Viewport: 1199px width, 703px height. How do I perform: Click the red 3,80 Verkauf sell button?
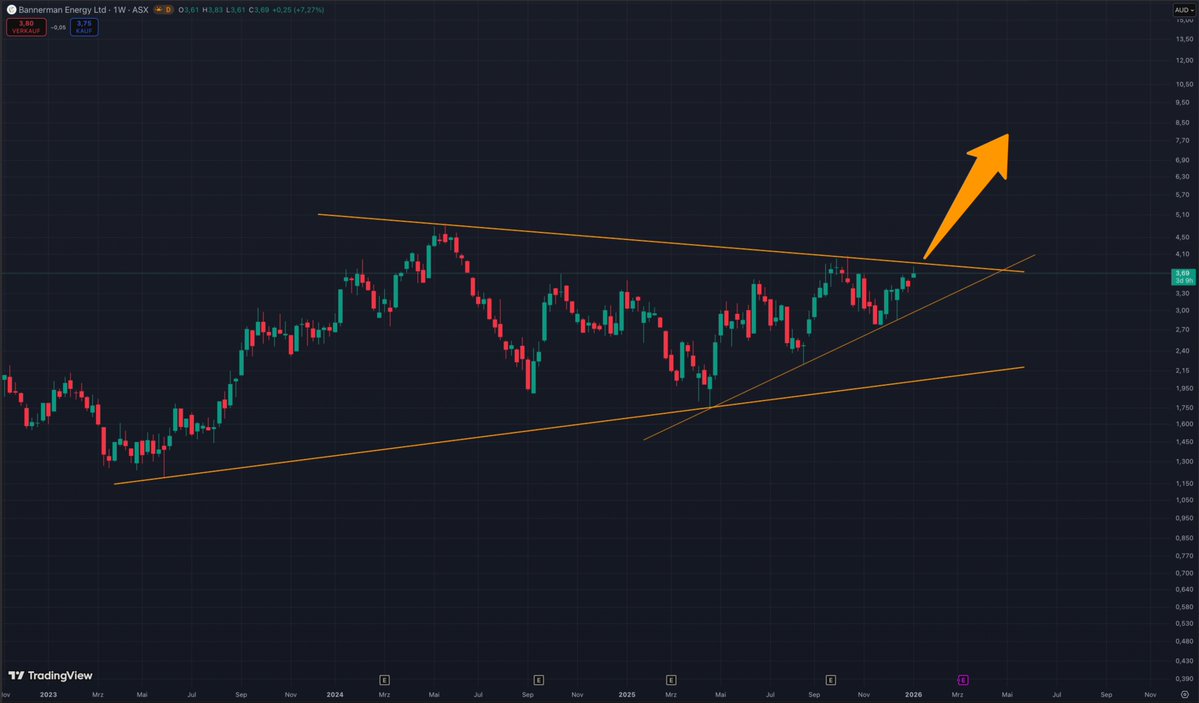[26, 27]
